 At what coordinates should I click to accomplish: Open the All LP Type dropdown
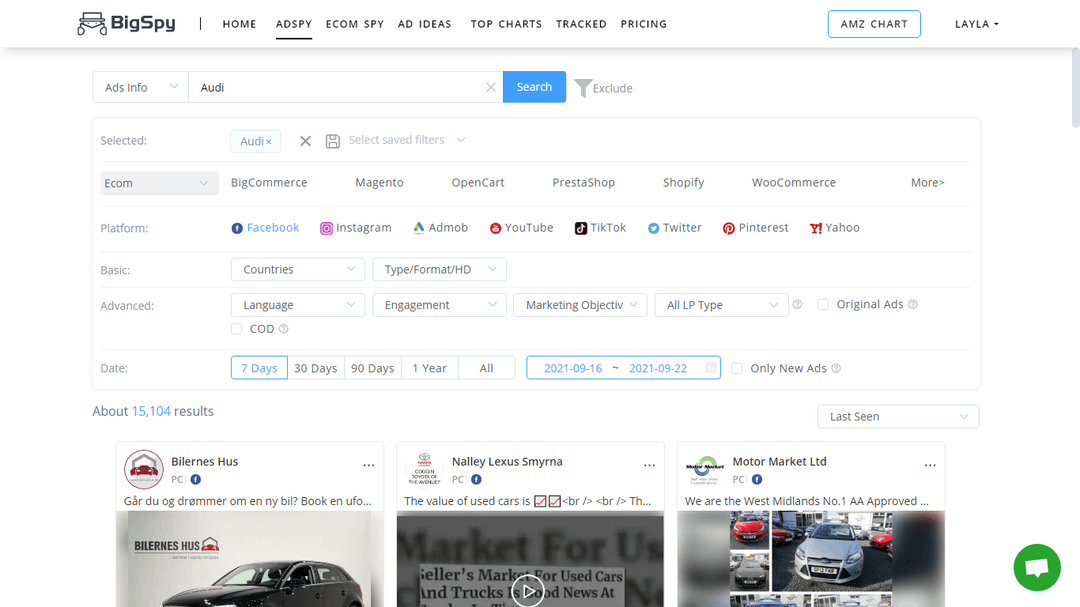(721, 305)
